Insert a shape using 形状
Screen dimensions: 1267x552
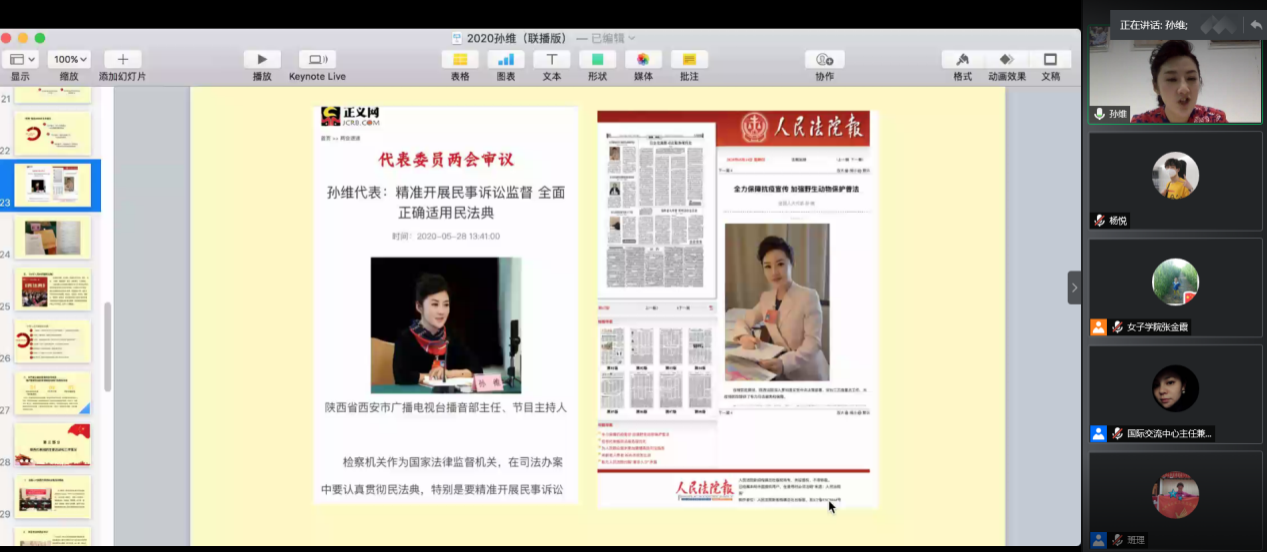pos(597,60)
